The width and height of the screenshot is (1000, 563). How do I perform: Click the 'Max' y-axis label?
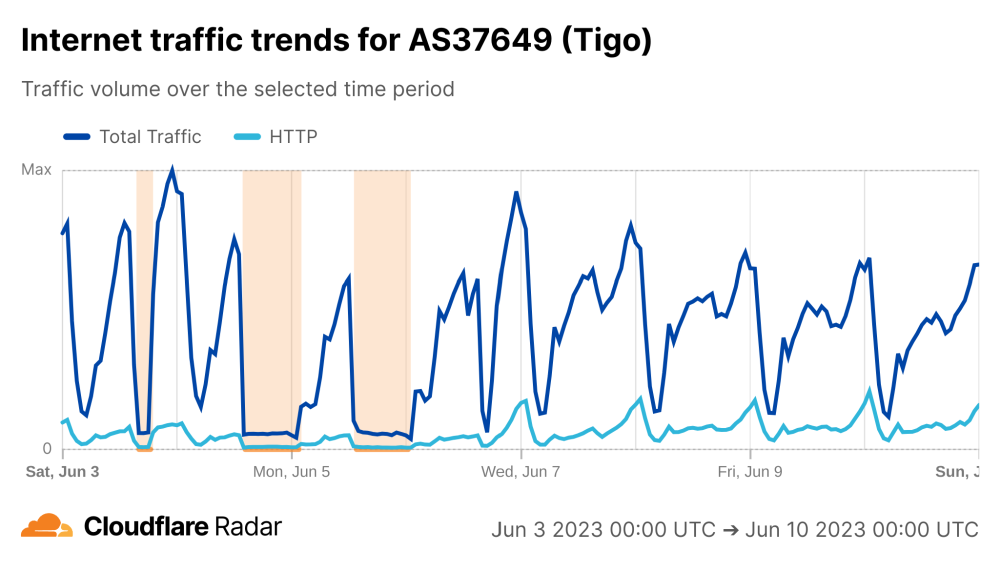point(36,170)
